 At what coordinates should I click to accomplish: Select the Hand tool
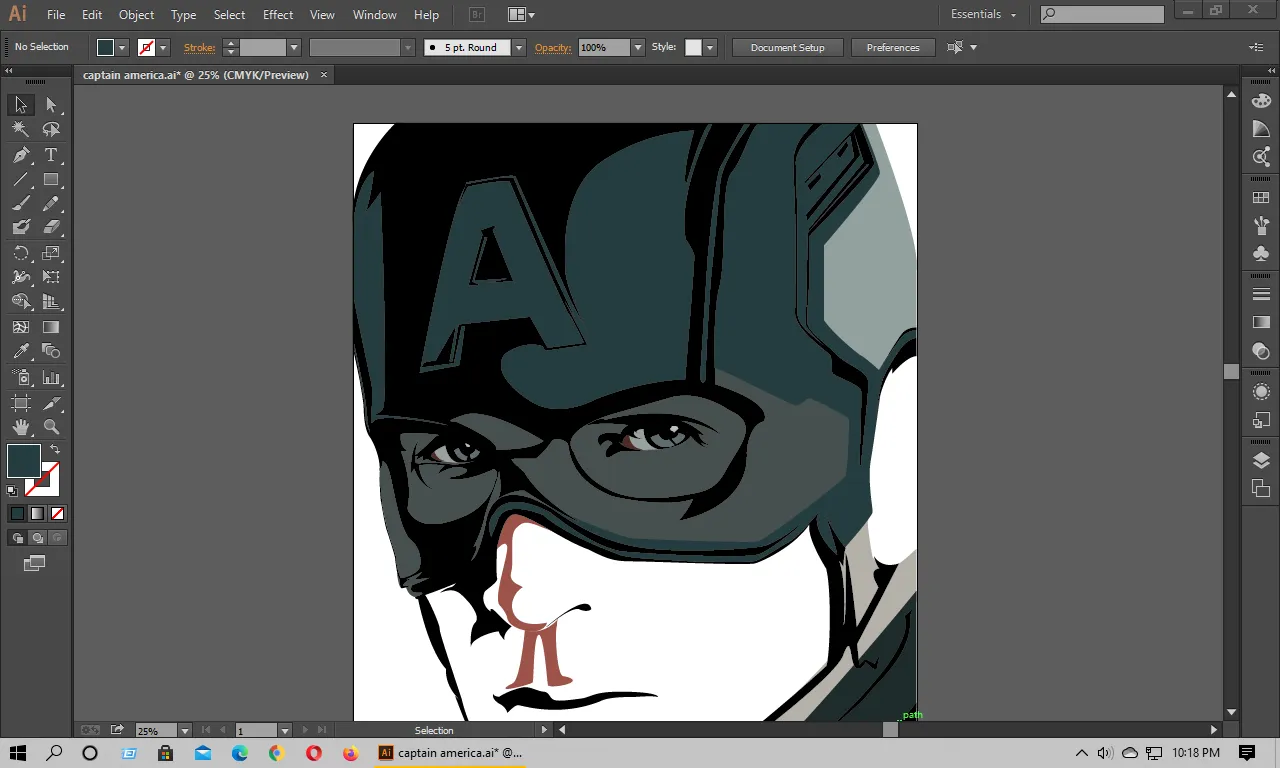(x=21, y=428)
